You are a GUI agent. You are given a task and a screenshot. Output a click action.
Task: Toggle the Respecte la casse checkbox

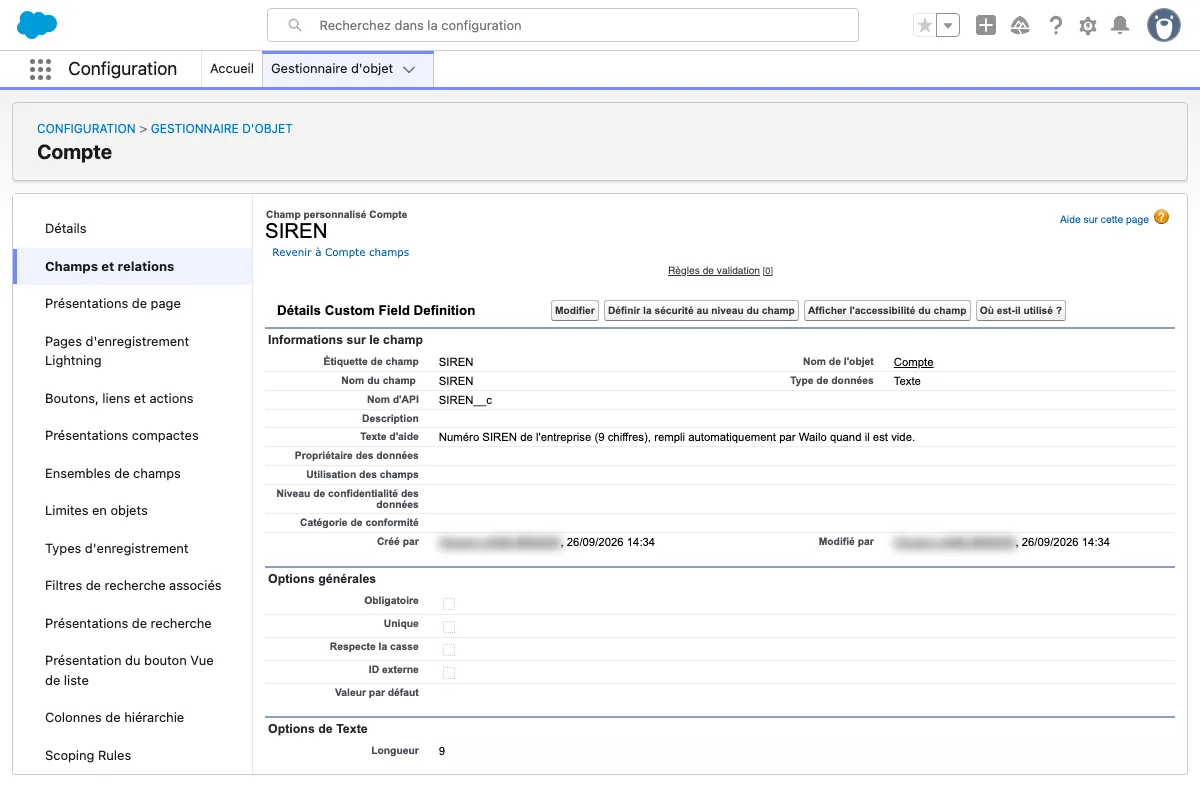click(x=449, y=650)
